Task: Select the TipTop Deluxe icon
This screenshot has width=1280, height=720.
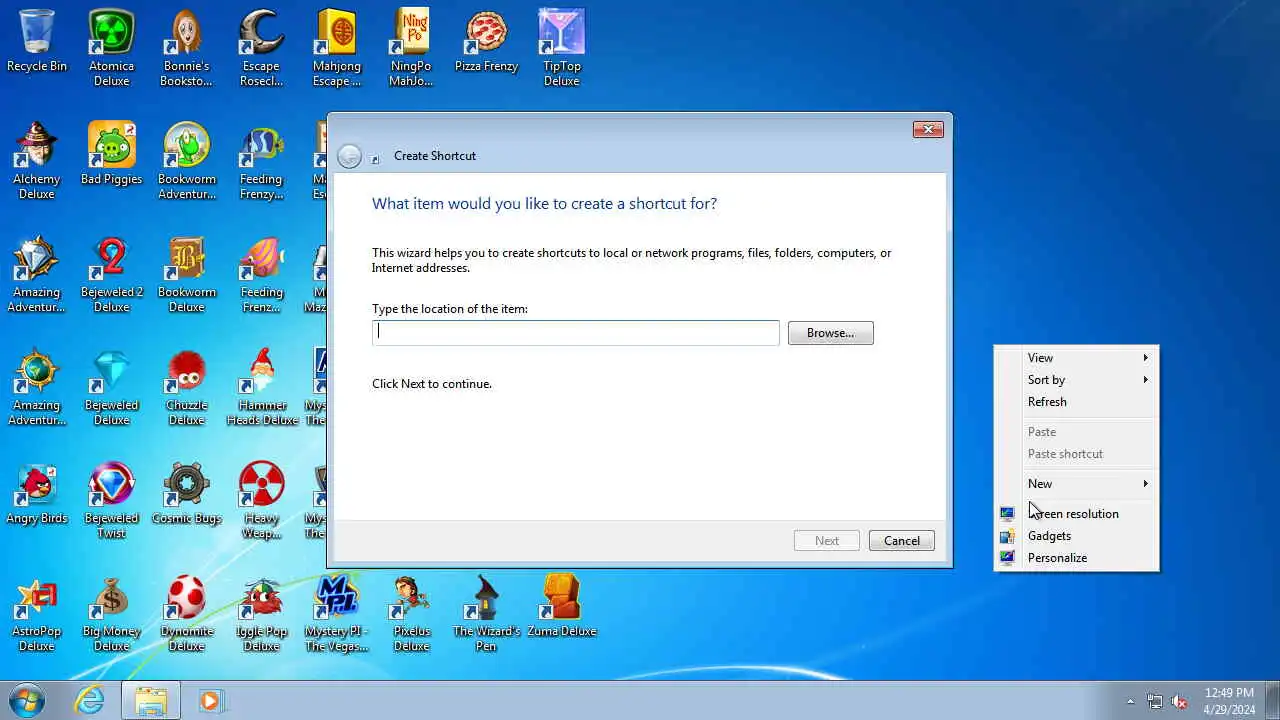Action: click(561, 48)
